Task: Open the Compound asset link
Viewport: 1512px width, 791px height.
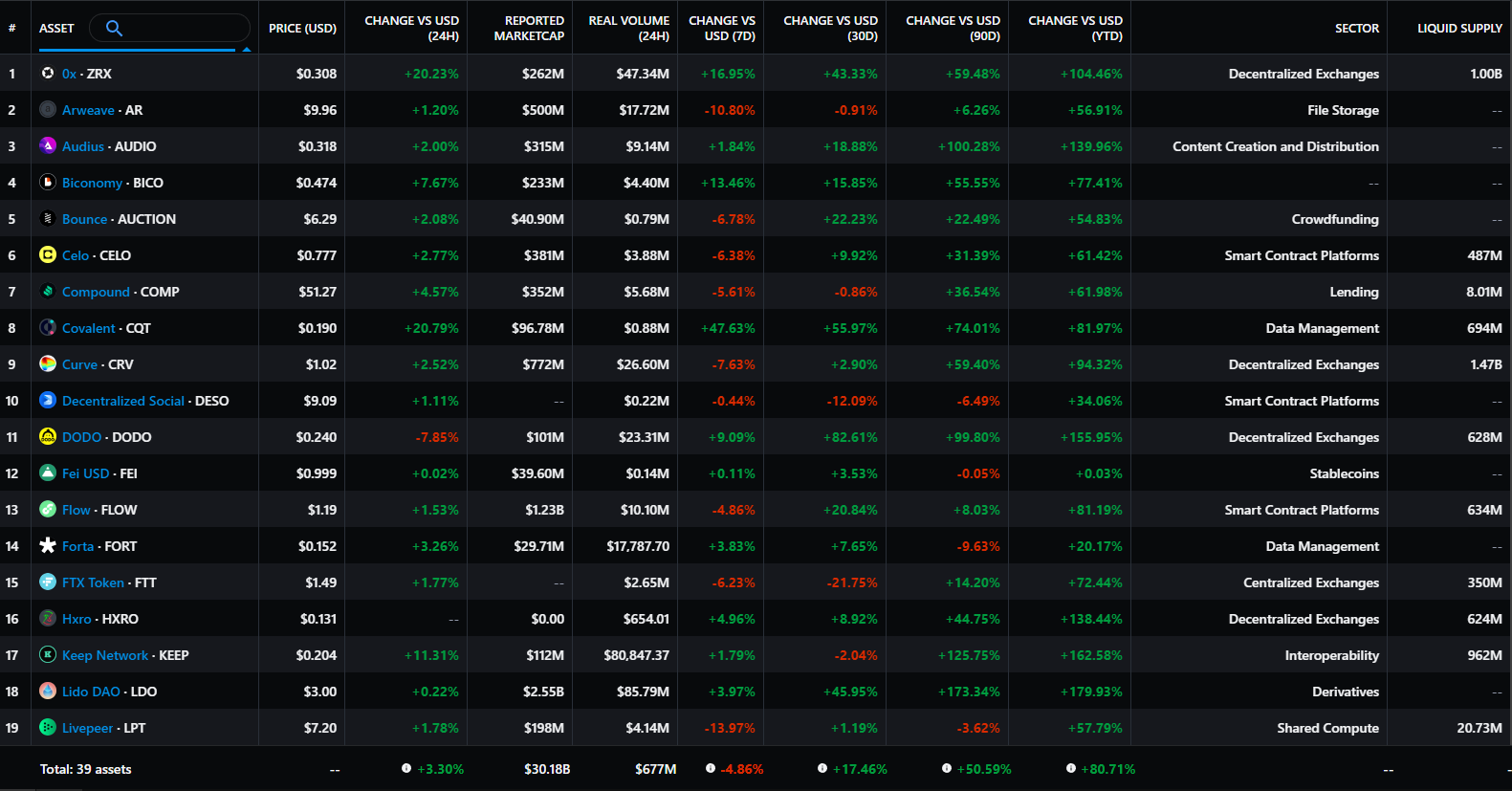Action: pos(96,292)
